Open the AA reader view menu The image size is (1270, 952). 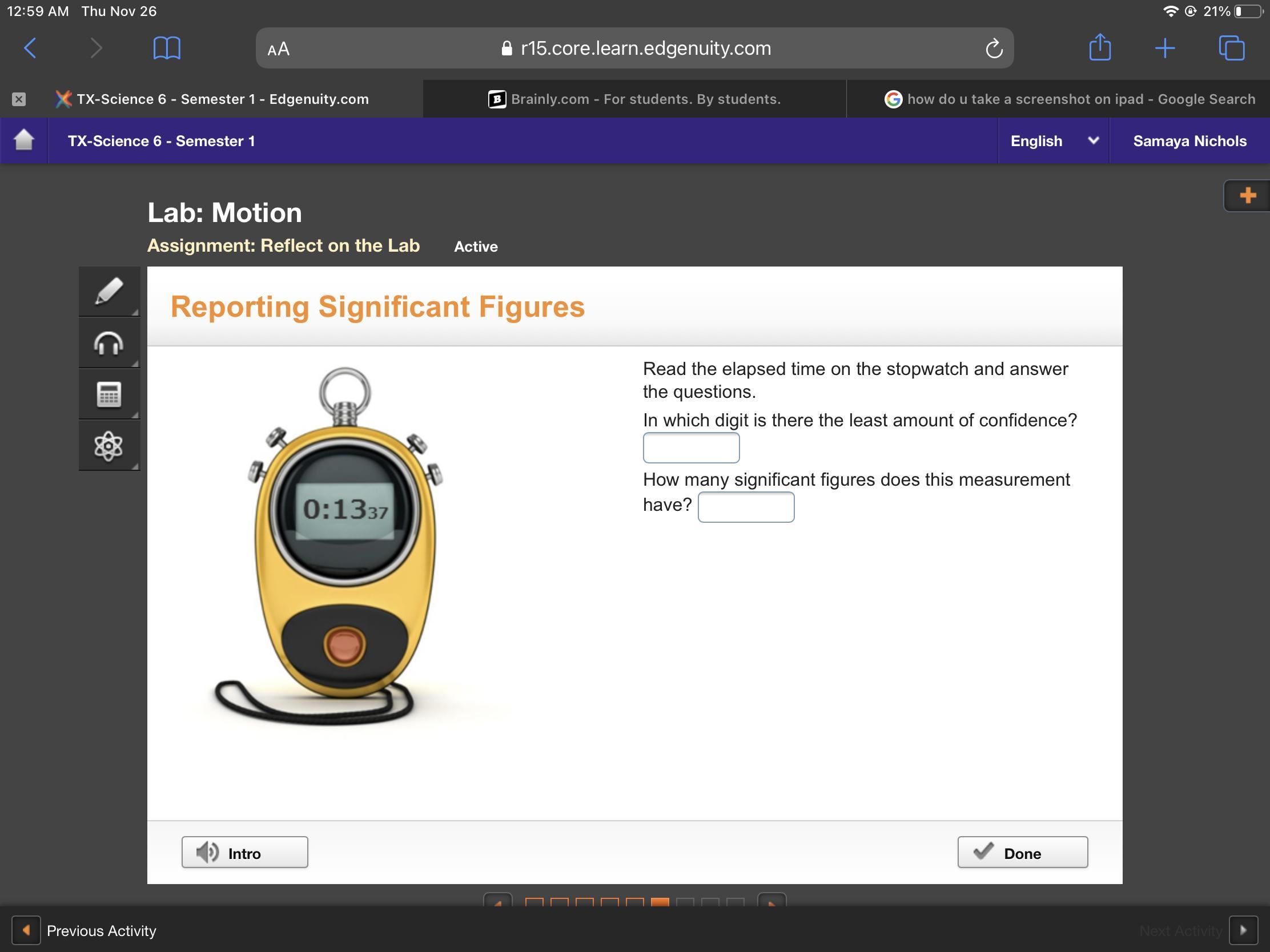[x=279, y=49]
